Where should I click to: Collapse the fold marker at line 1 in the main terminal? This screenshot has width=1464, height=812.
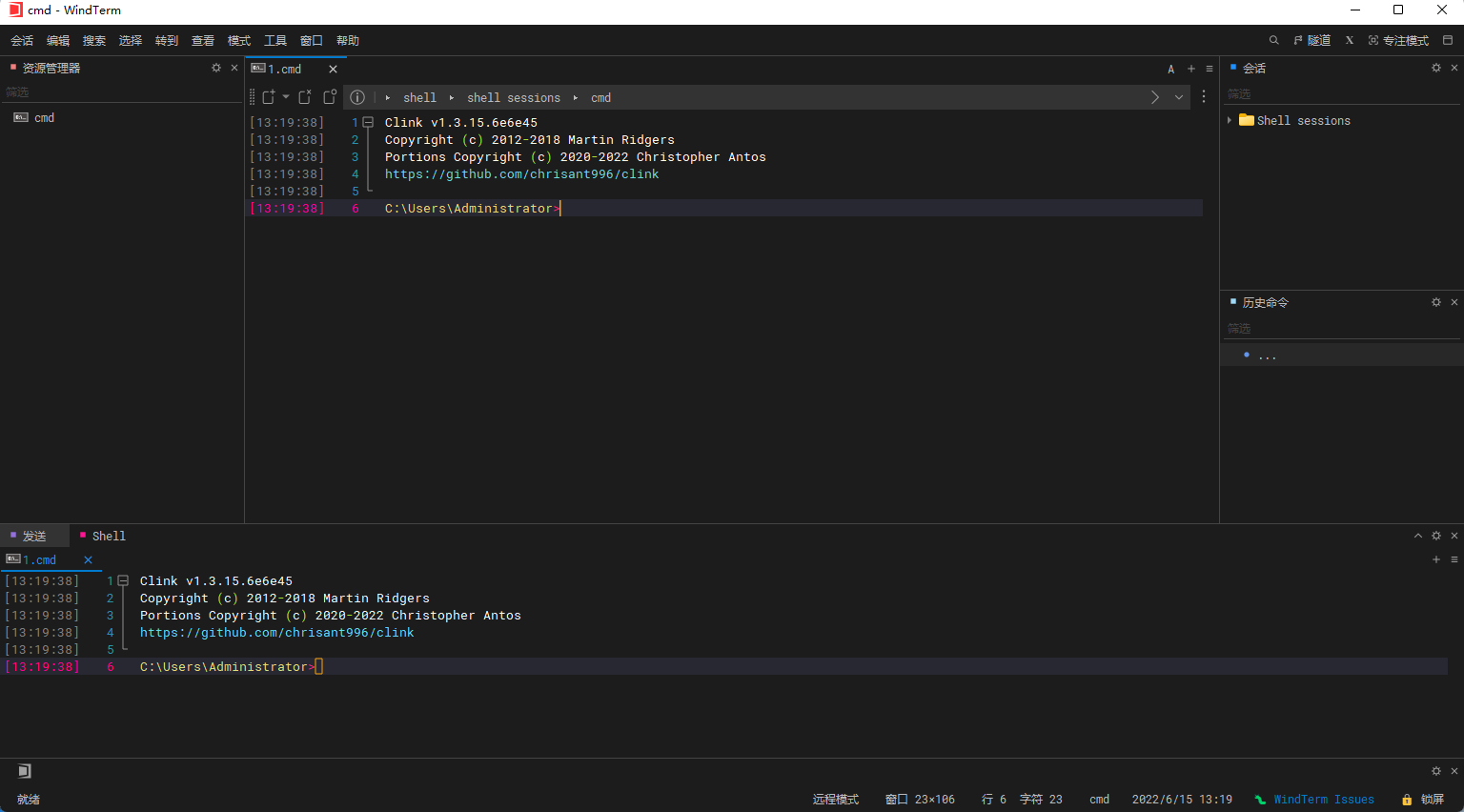(368, 122)
